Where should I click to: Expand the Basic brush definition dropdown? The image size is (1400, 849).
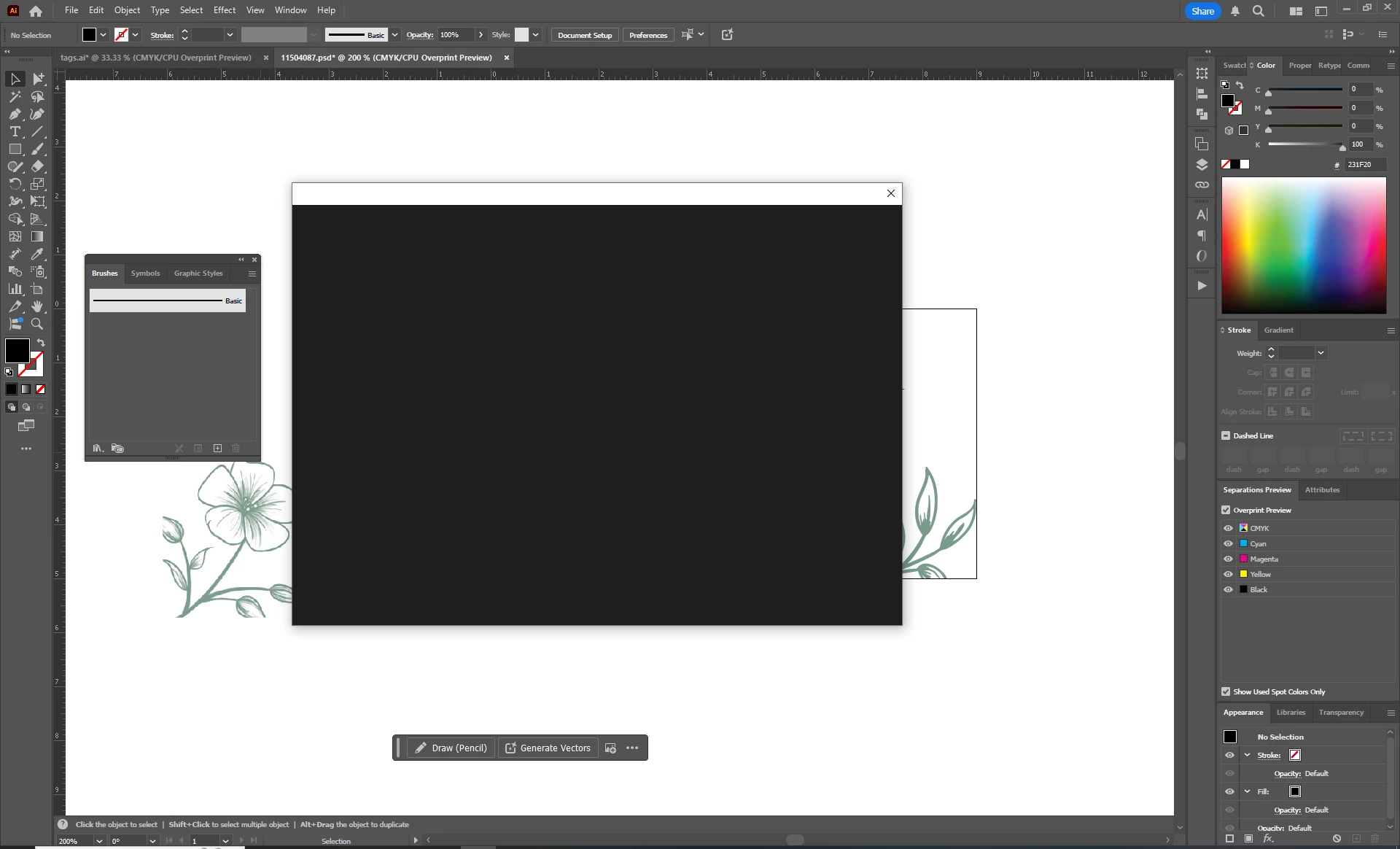(x=394, y=35)
